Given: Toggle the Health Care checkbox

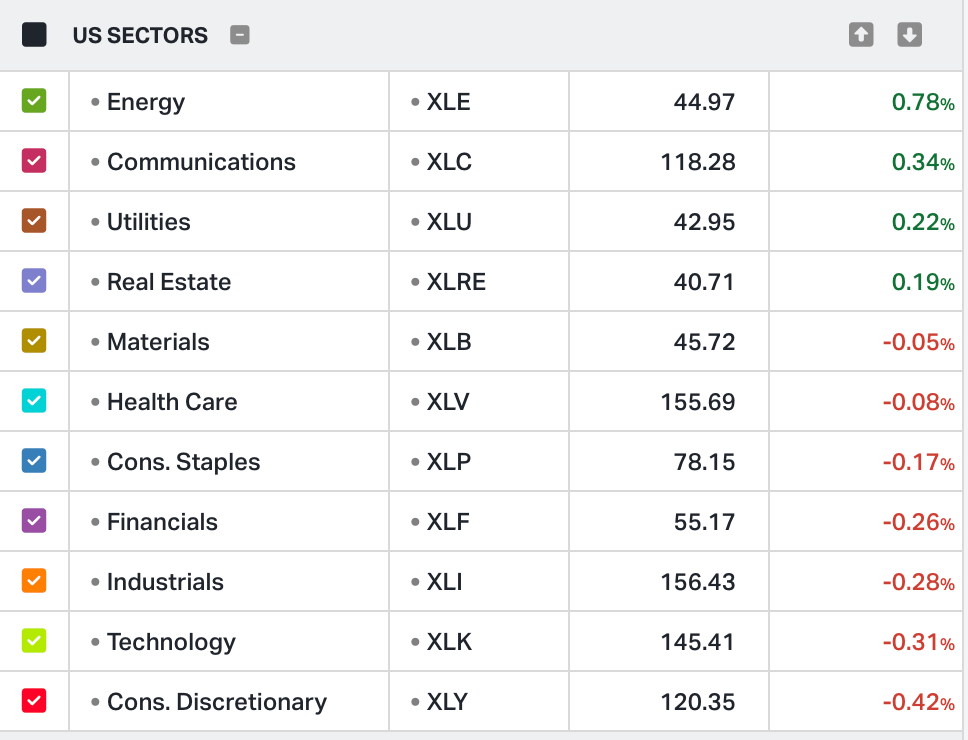Looking at the screenshot, I should (34, 401).
